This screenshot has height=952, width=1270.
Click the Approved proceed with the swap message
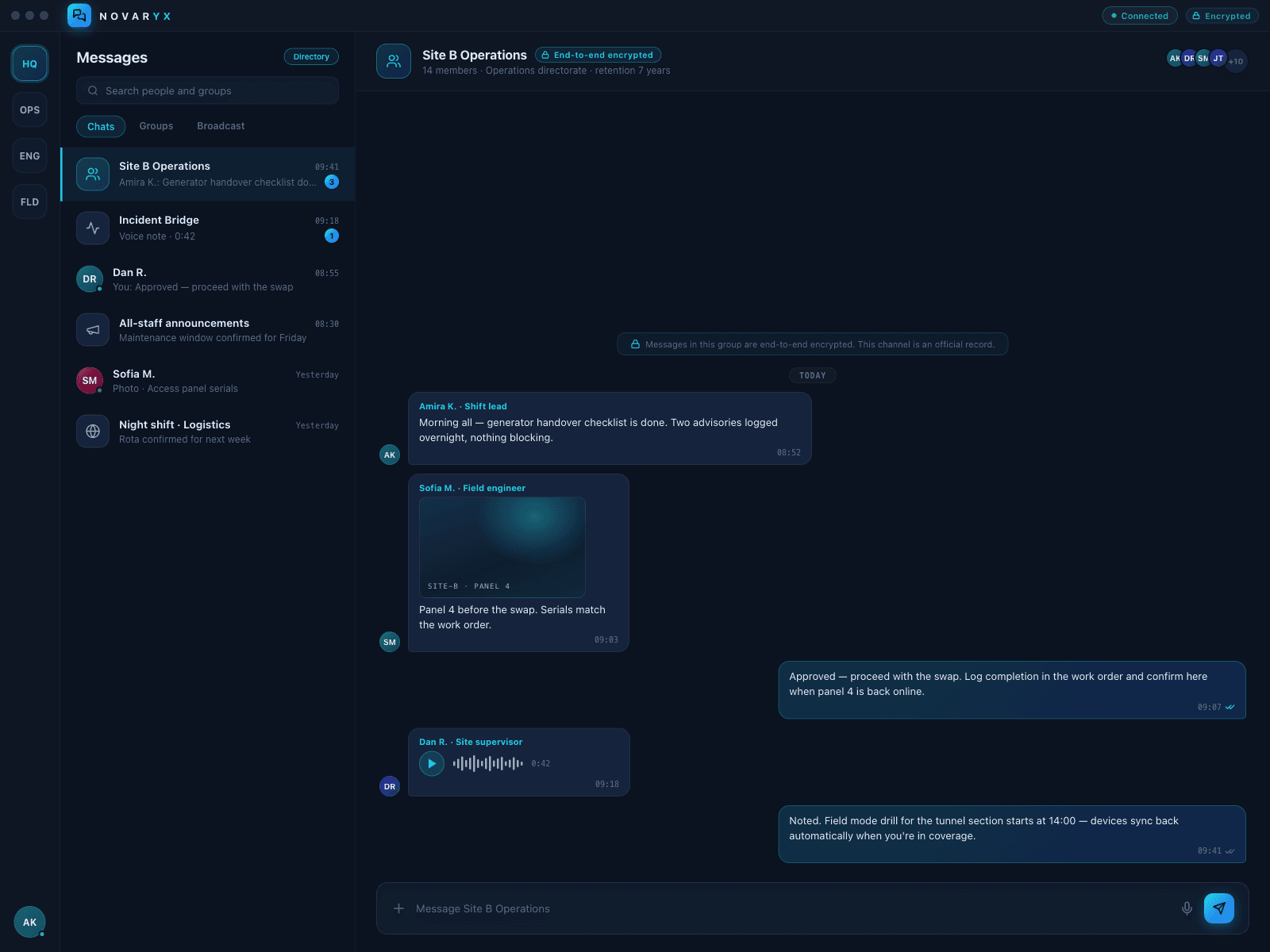tap(1012, 689)
